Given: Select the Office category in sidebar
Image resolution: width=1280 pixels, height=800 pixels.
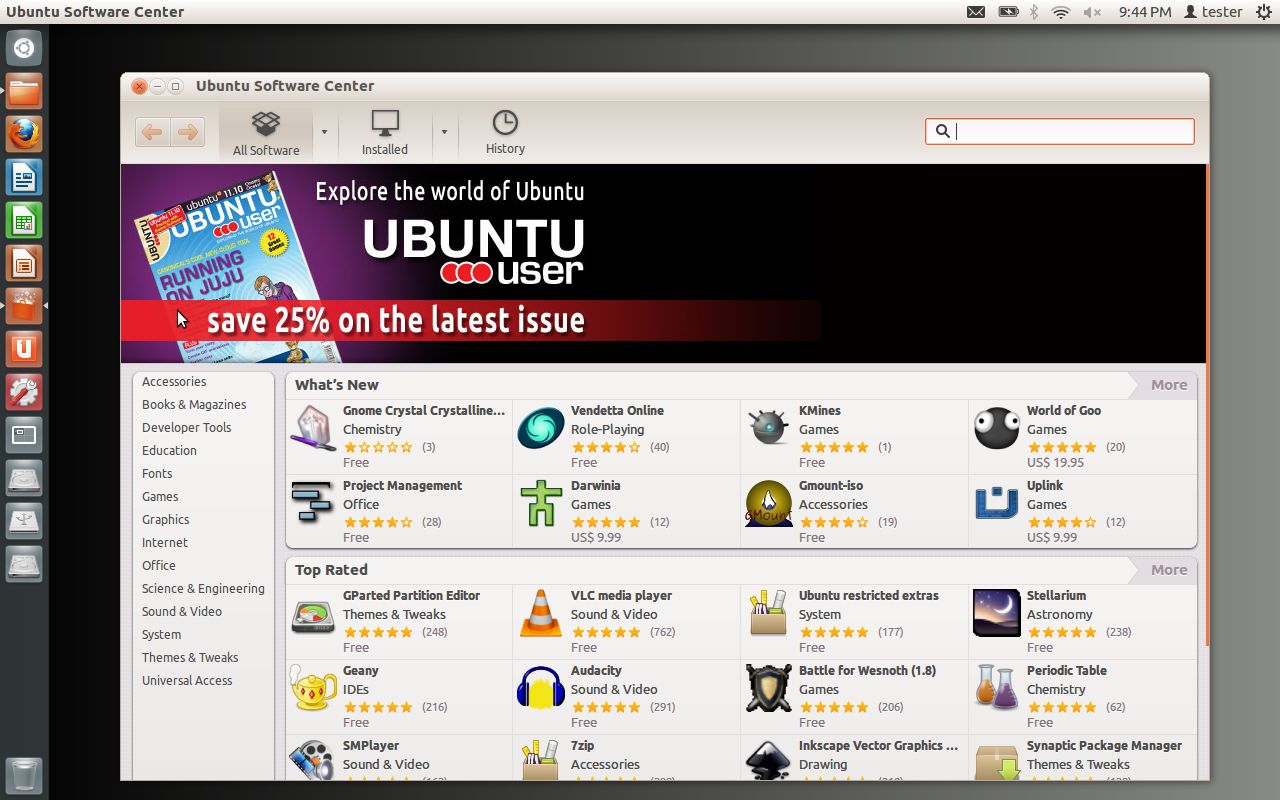Looking at the screenshot, I should 159,566.
